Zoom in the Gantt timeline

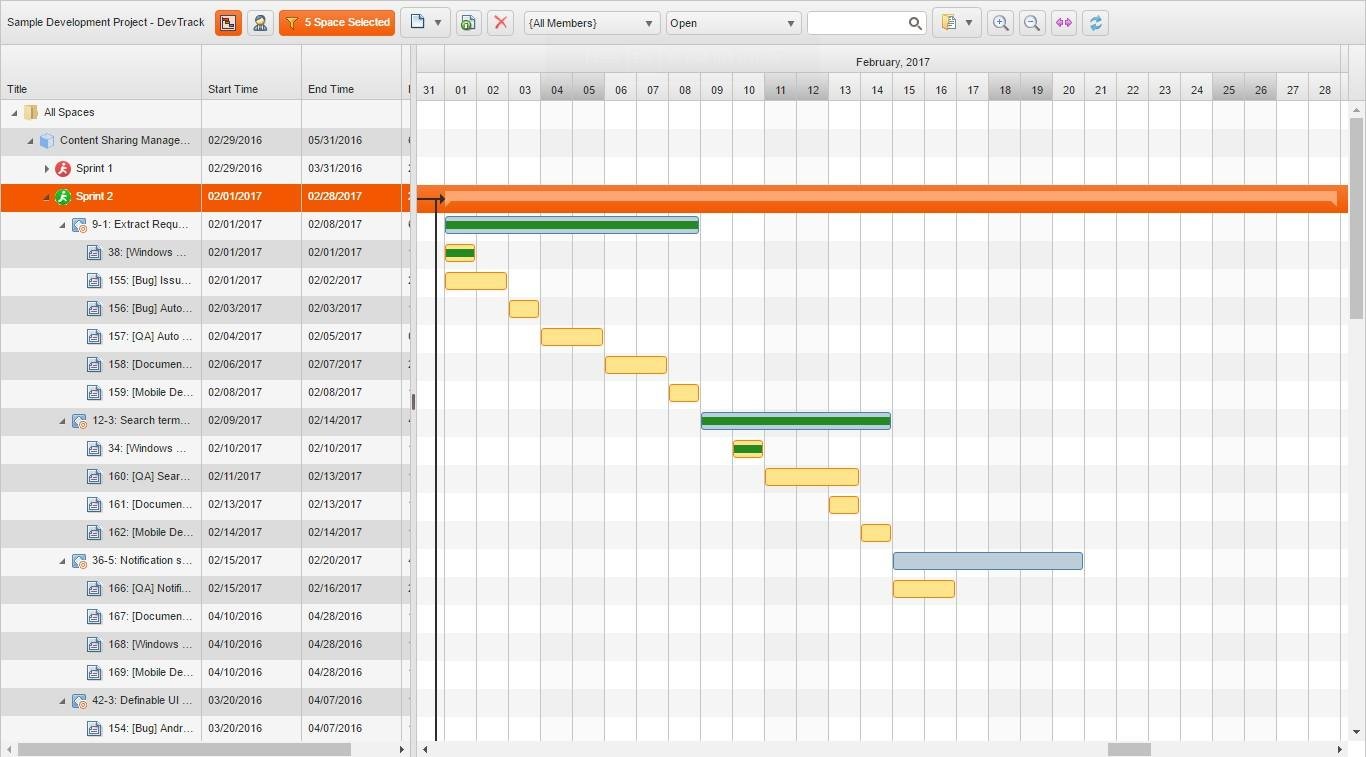pos(1000,23)
